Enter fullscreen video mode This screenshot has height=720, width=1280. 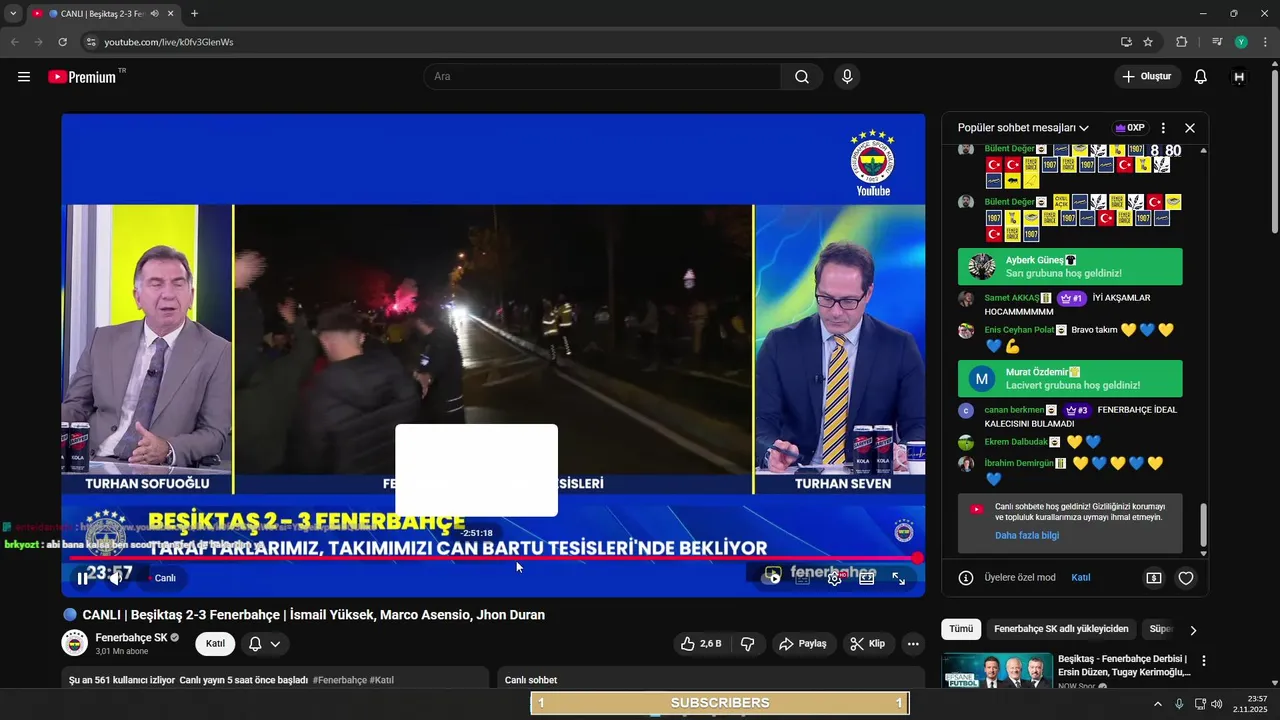(899, 578)
